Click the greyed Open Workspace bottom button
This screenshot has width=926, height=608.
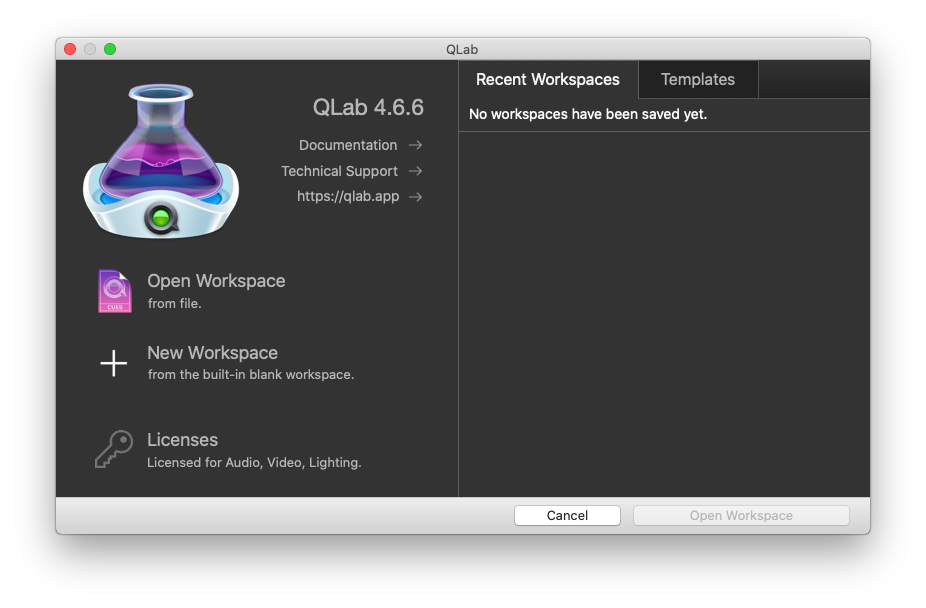[x=741, y=515]
